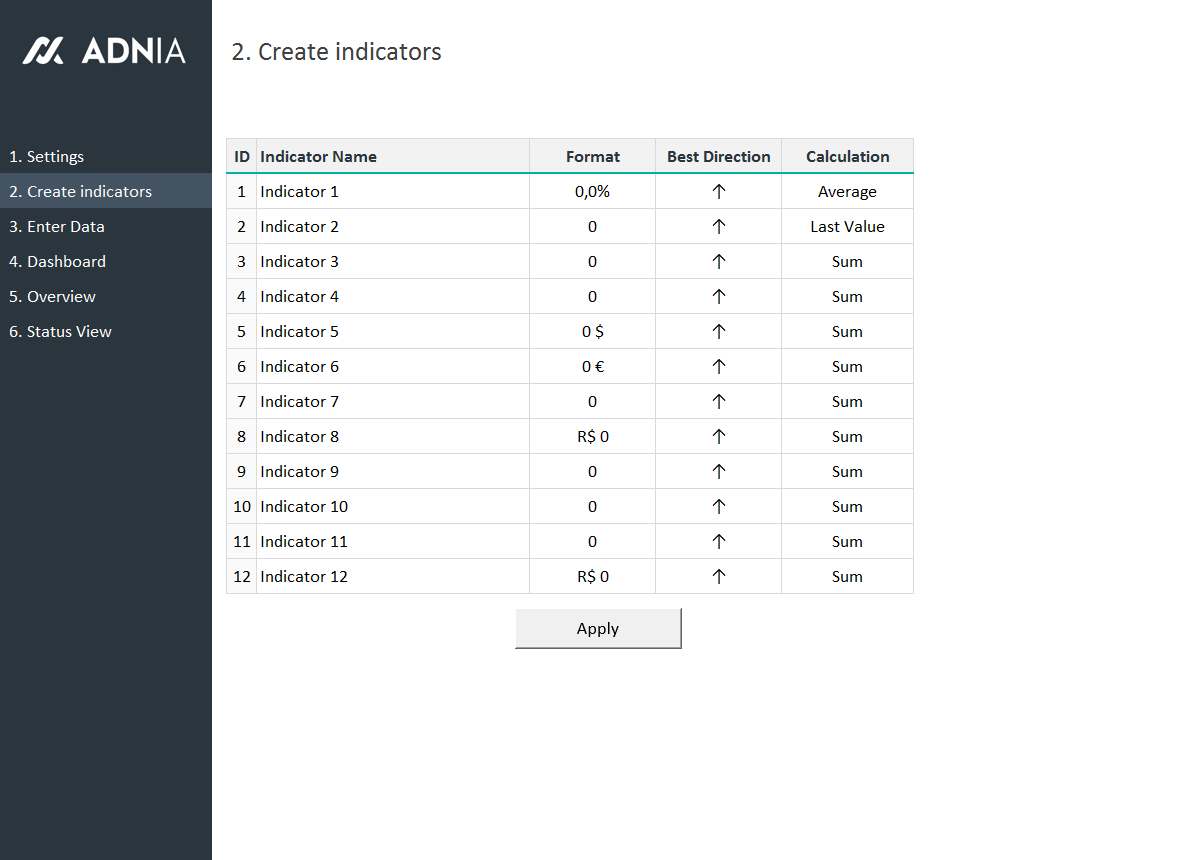This screenshot has width=1199, height=860.
Task: Click Indicator 12 best direction arrow
Action: click(x=718, y=577)
